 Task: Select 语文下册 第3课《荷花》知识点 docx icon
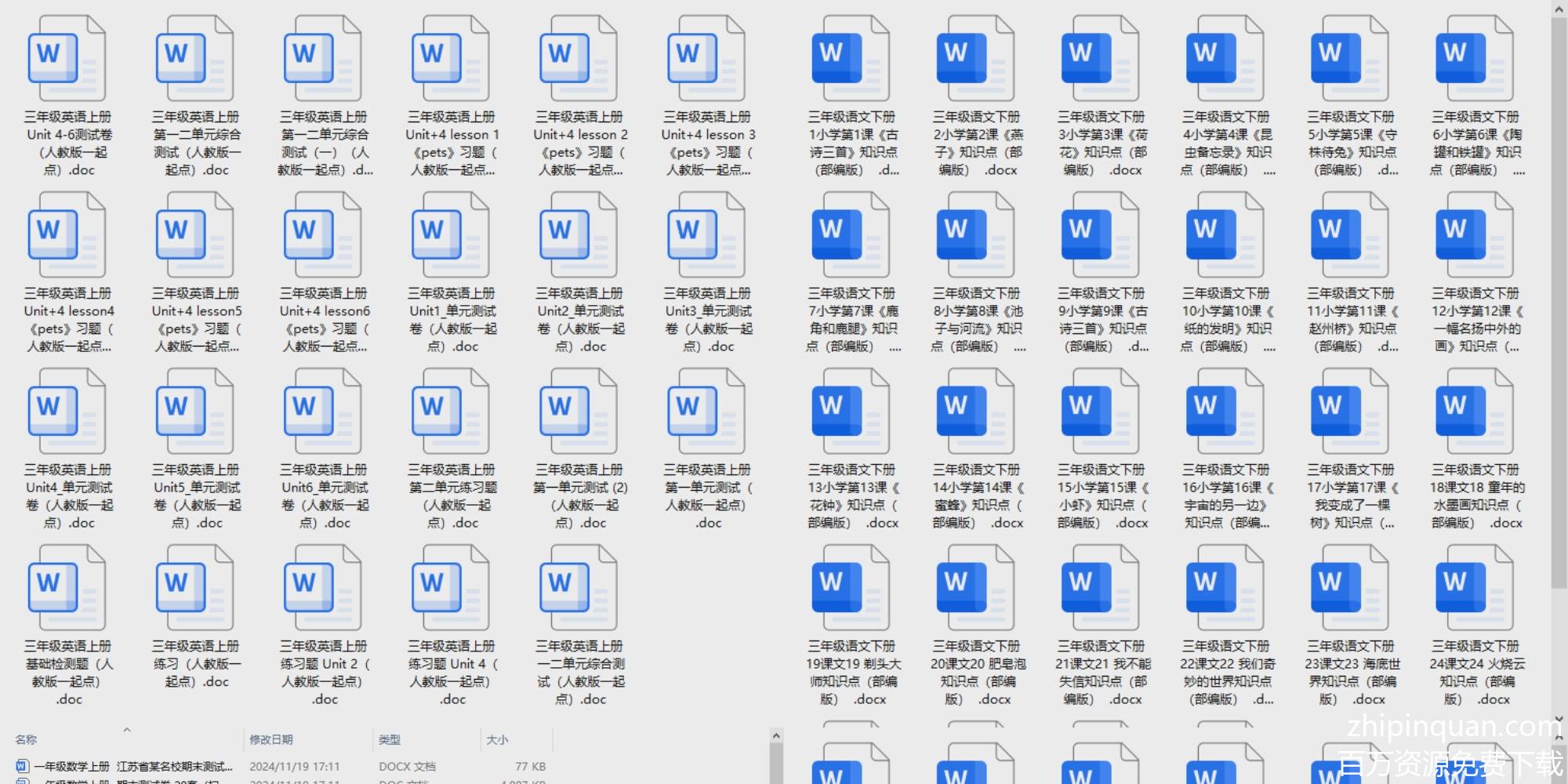(x=1100, y=58)
